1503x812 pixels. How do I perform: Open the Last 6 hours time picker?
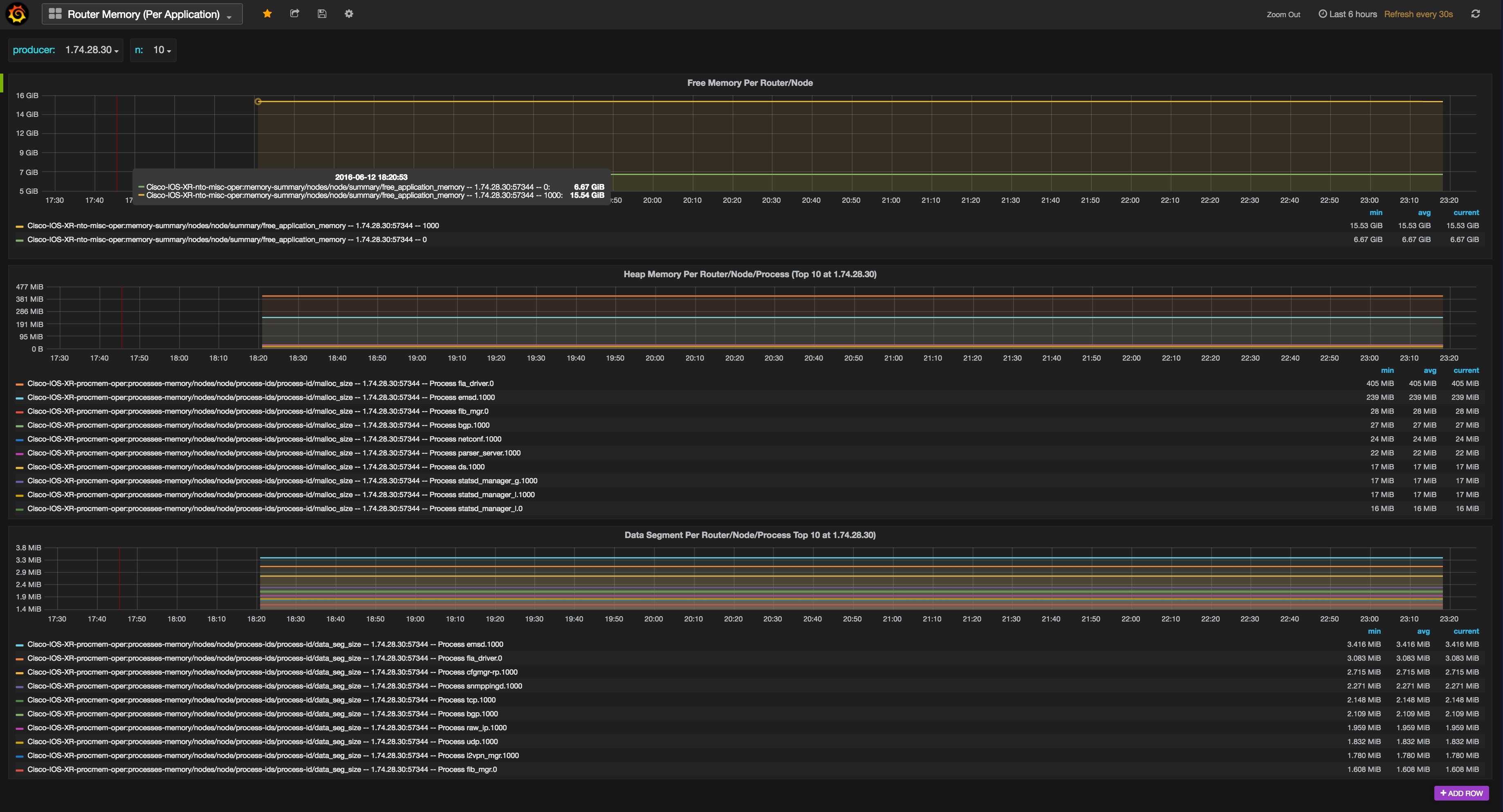tap(1348, 14)
